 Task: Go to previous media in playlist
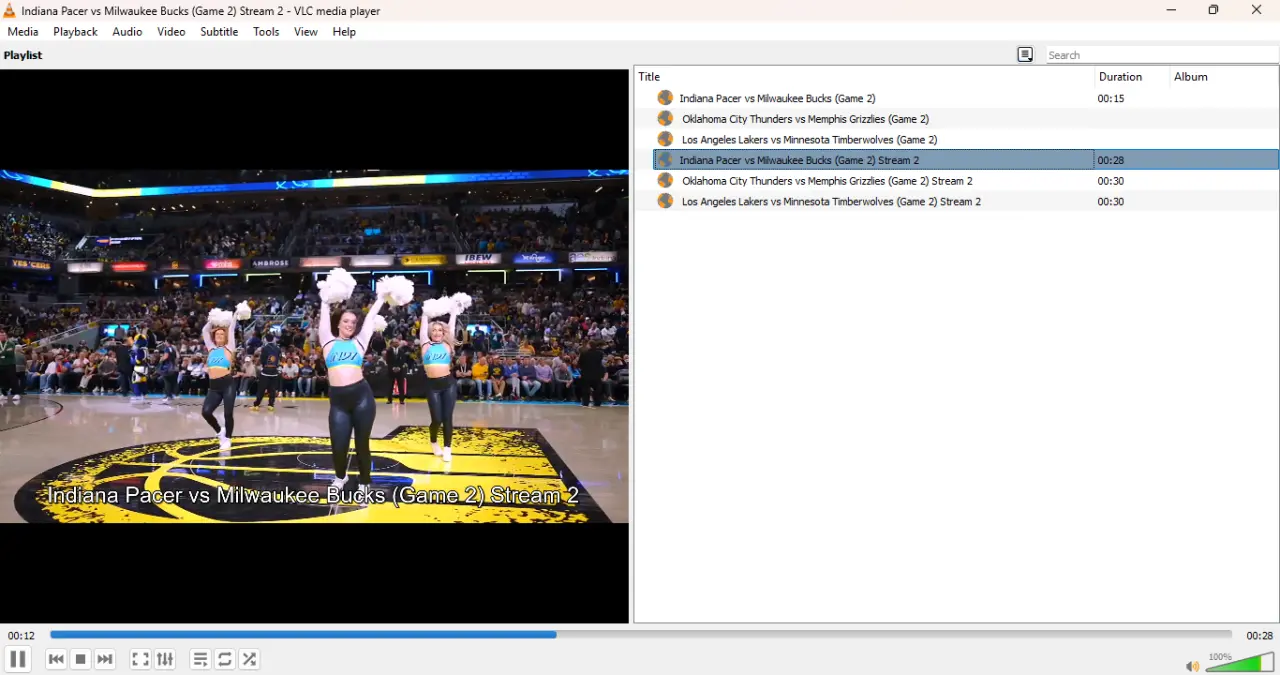(56, 659)
